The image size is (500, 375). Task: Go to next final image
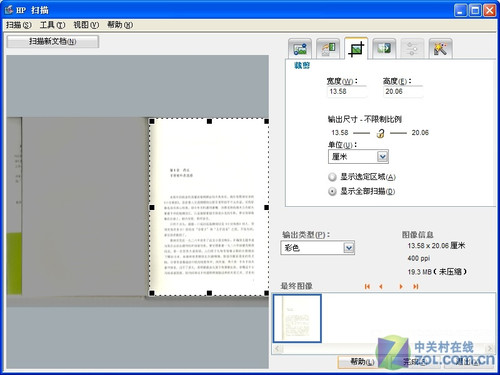click(x=401, y=286)
